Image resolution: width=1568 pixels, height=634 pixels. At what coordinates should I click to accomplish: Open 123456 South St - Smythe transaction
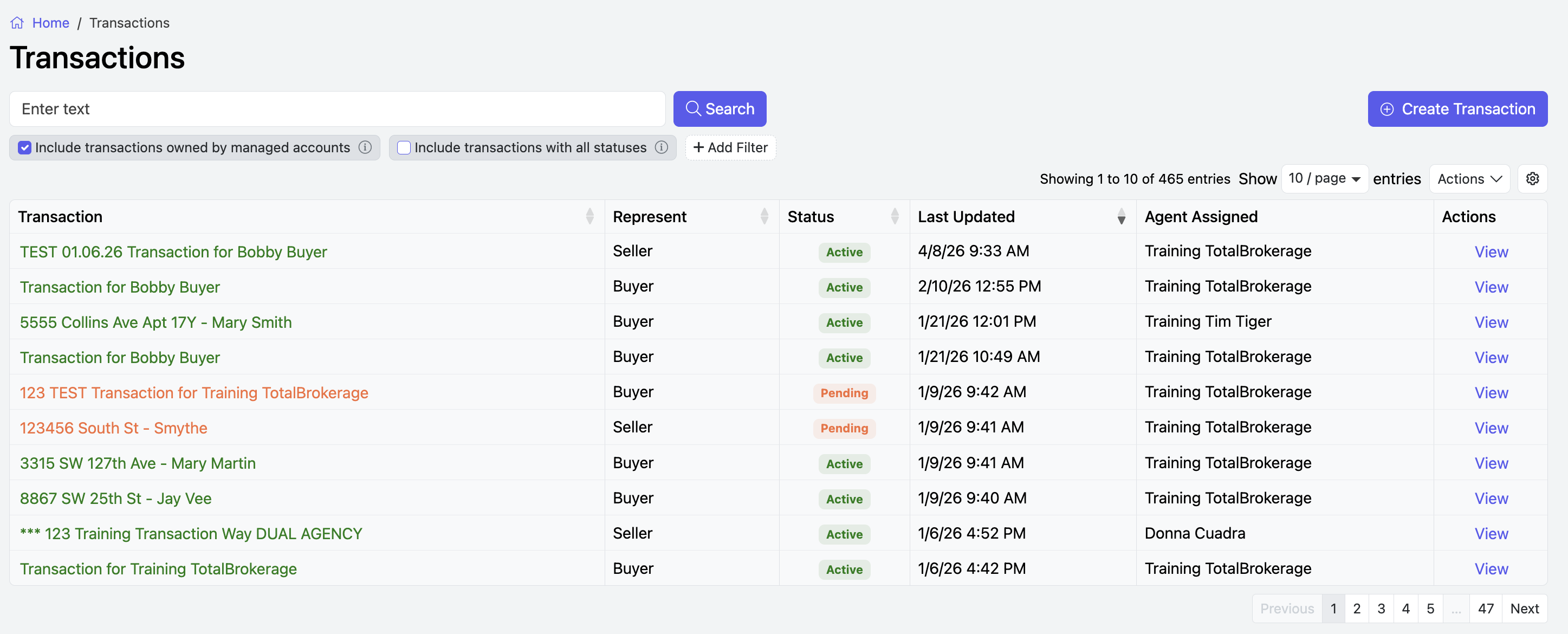113,428
